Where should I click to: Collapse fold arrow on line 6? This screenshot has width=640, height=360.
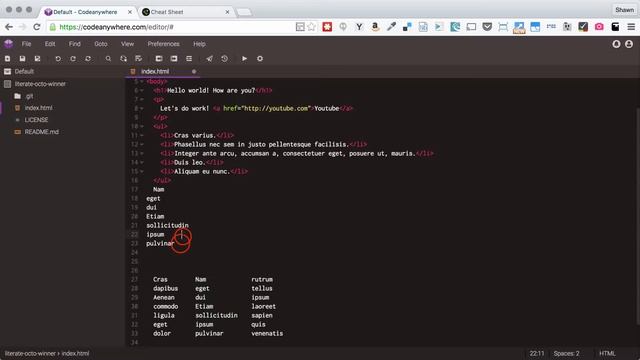pyautogui.click(x=142, y=90)
